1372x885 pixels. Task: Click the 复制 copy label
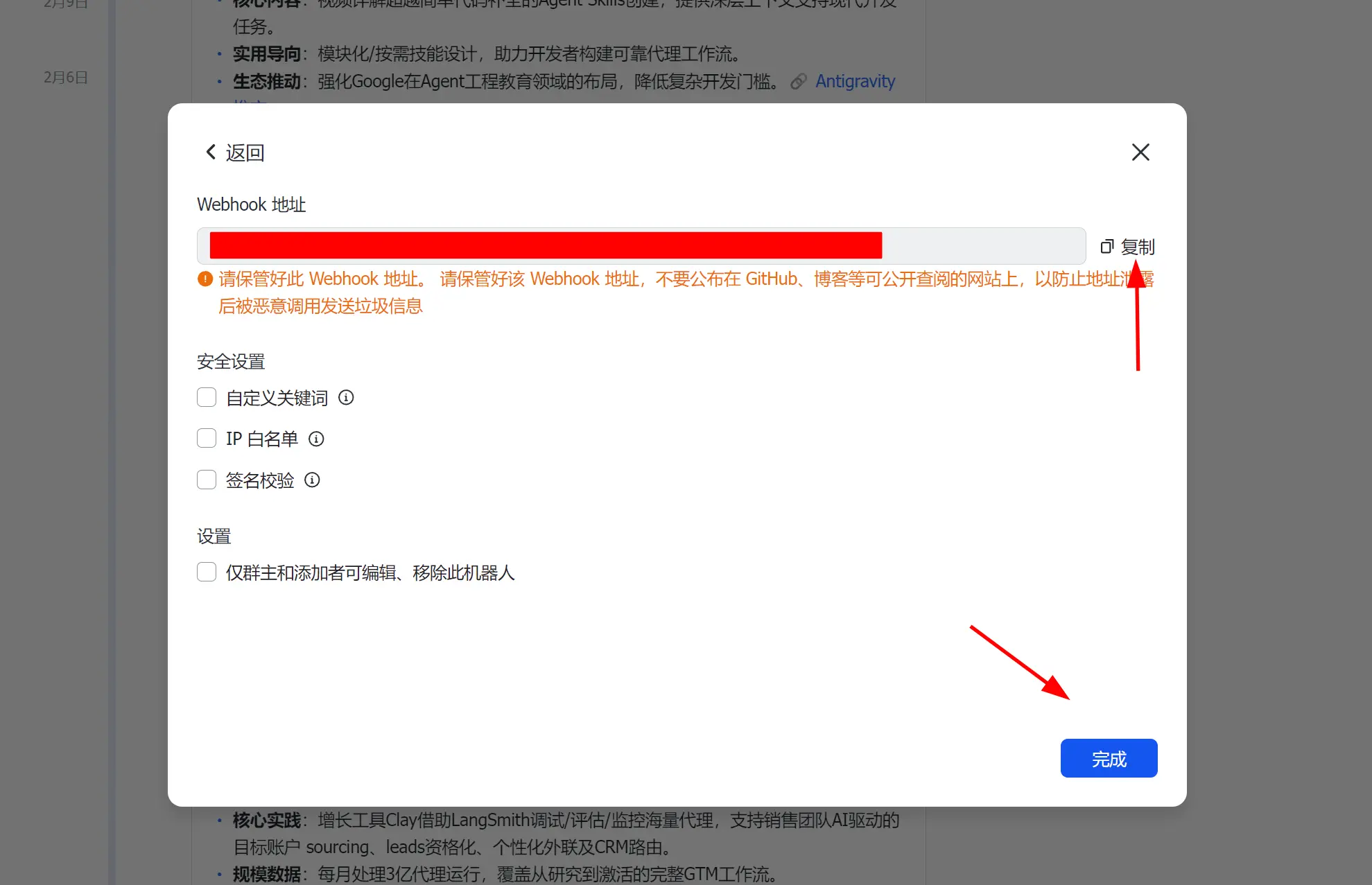(1138, 247)
